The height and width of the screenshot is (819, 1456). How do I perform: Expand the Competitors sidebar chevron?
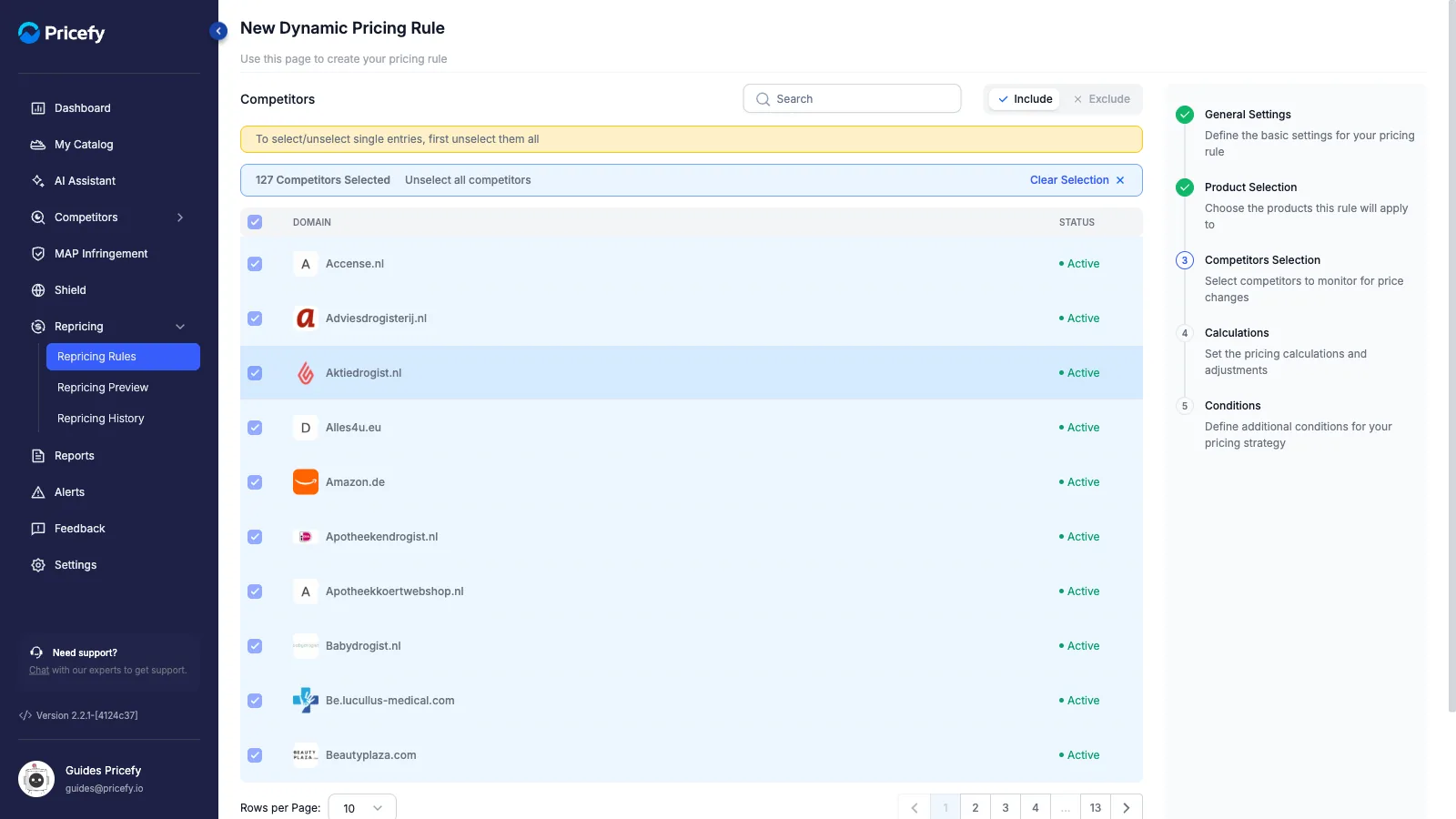tap(180, 217)
